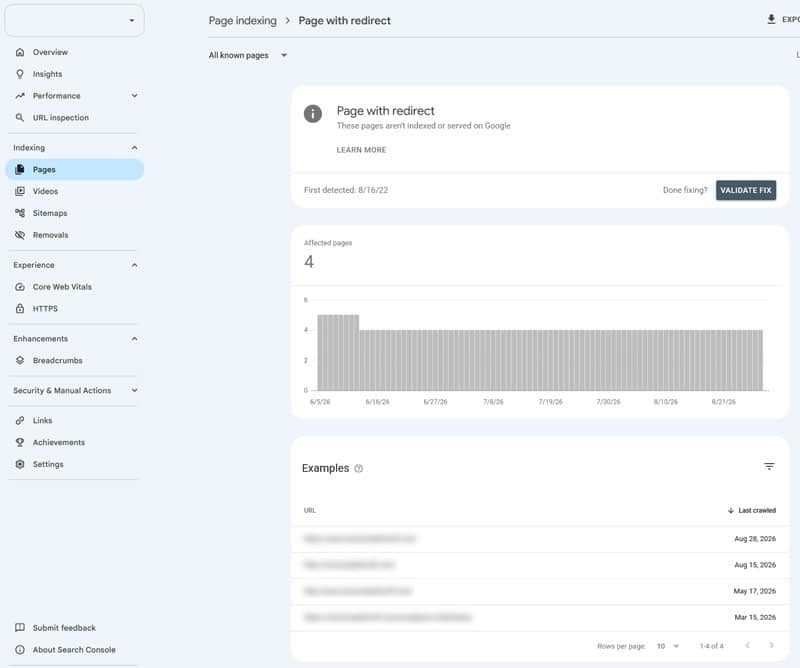Click the URL row crawled May 17, 2026
Screen dimensions: 800x668
coord(540,591)
